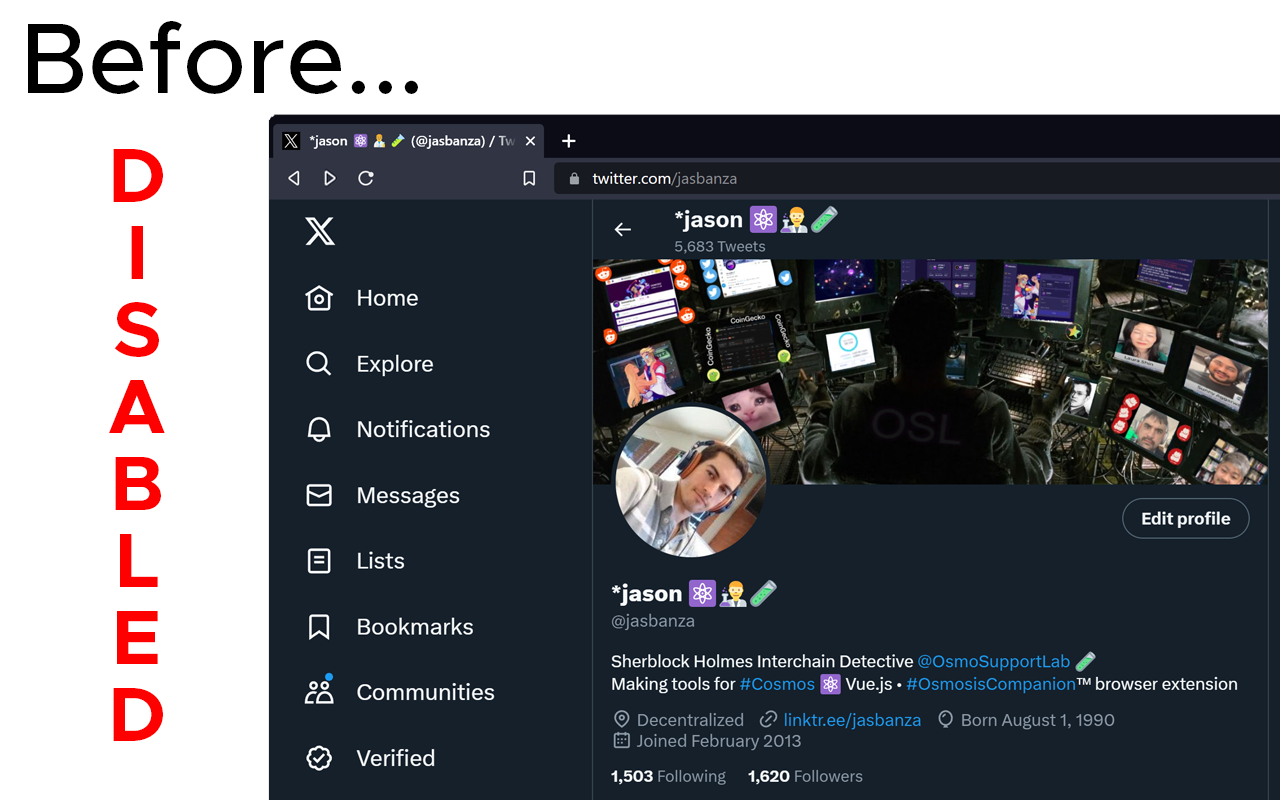Click the calendar icon beside Joined date
The height and width of the screenshot is (800, 1280).
(621, 741)
